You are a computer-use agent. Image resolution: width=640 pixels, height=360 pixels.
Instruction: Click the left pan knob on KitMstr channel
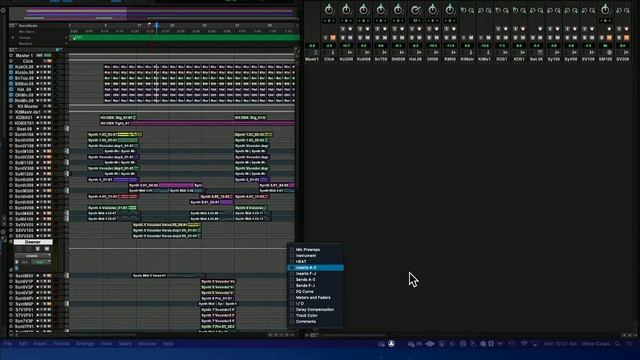463,10
